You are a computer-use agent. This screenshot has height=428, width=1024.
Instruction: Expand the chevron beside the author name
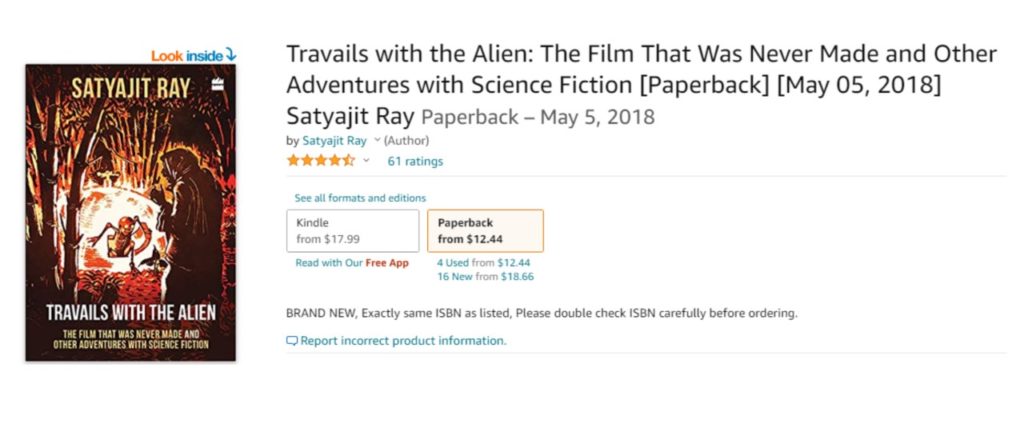[x=377, y=141]
